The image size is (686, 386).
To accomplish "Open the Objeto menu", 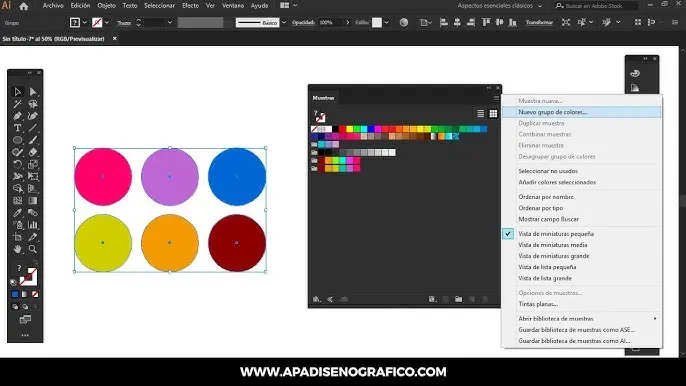I will pos(106,6).
